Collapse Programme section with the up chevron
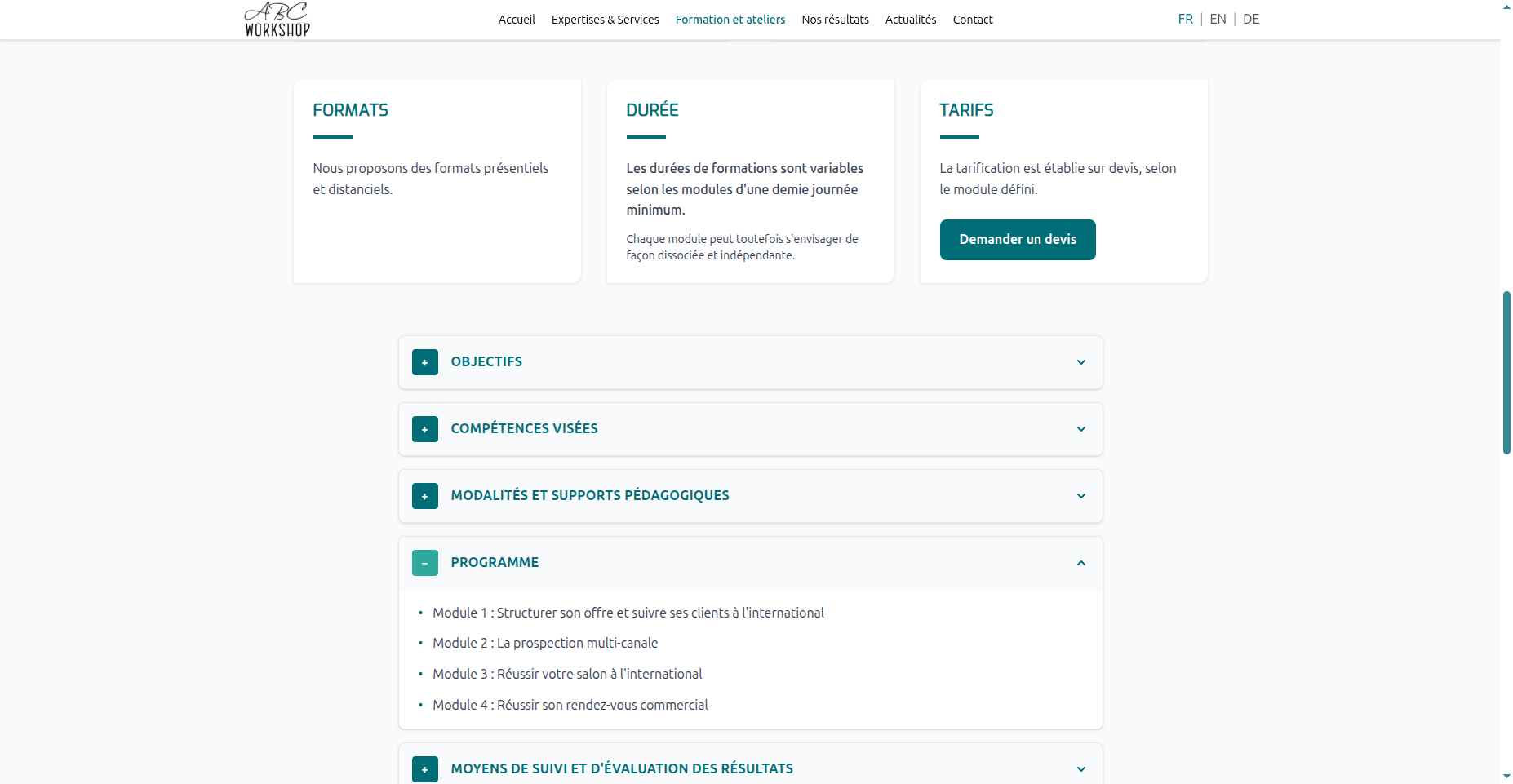The image size is (1513, 784). (1080, 563)
